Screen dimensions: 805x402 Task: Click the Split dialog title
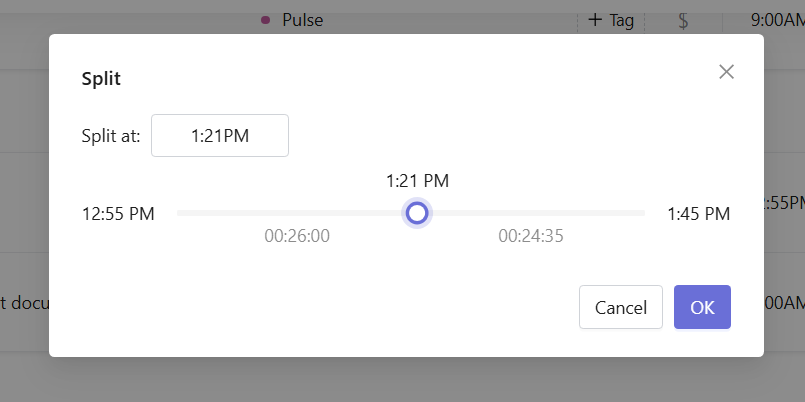tap(101, 79)
